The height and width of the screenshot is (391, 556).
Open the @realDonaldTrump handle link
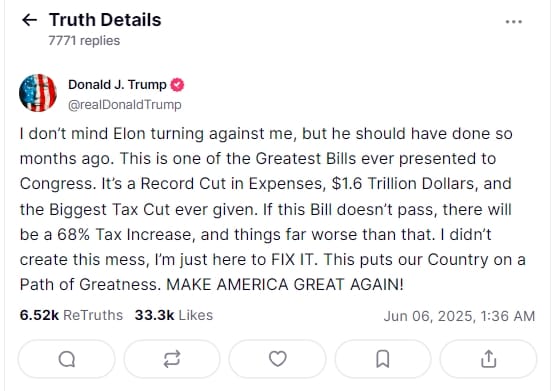tap(124, 105)
